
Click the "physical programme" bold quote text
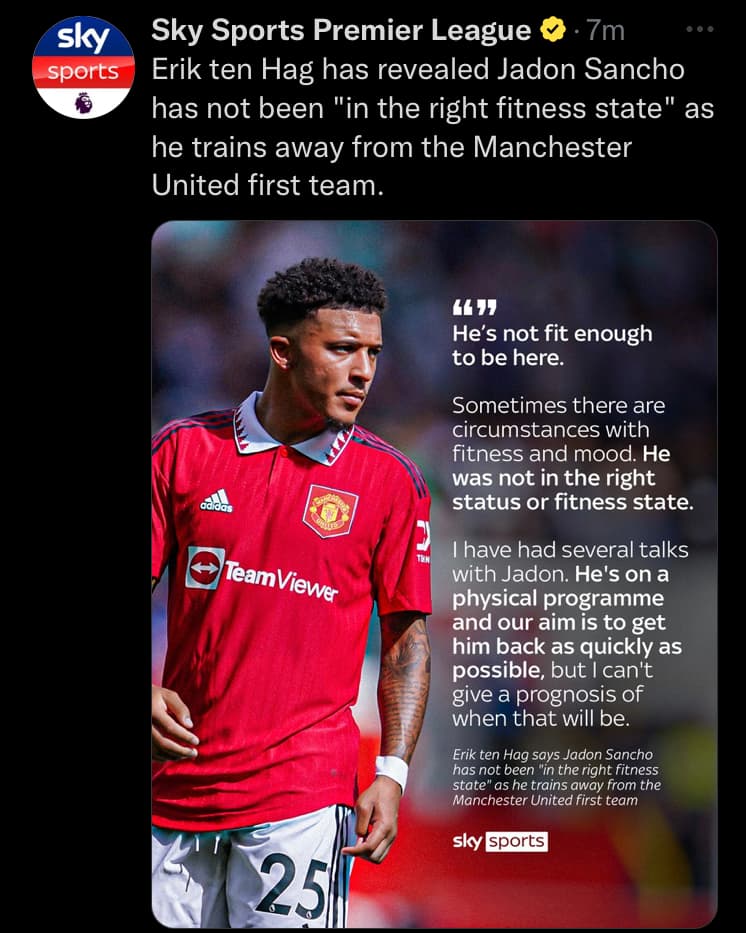pos(558,598)
